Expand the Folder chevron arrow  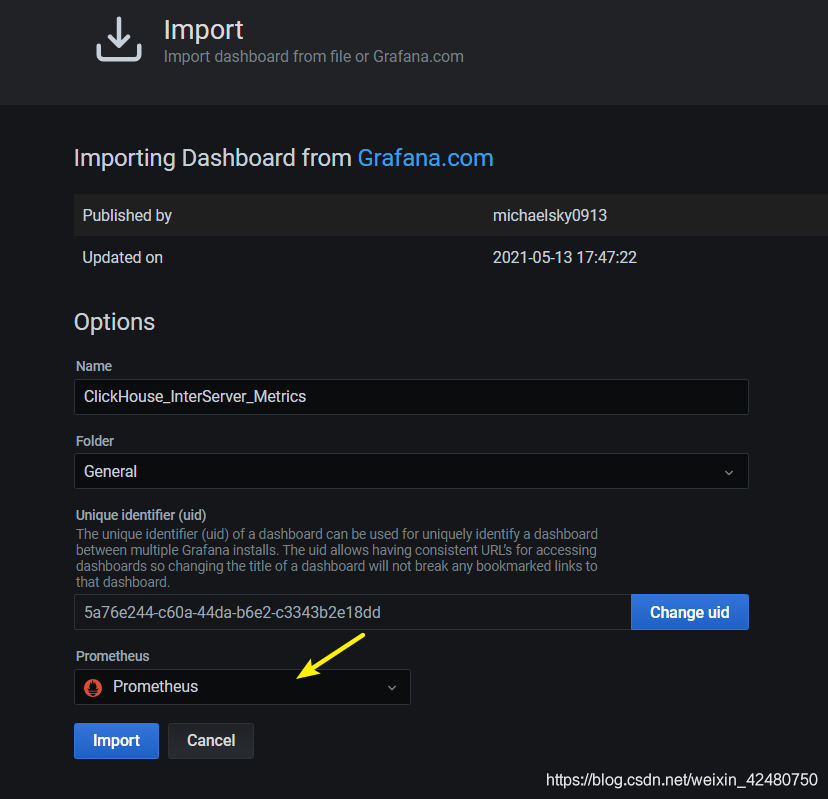pyautogui.click(x=729, y=472)
